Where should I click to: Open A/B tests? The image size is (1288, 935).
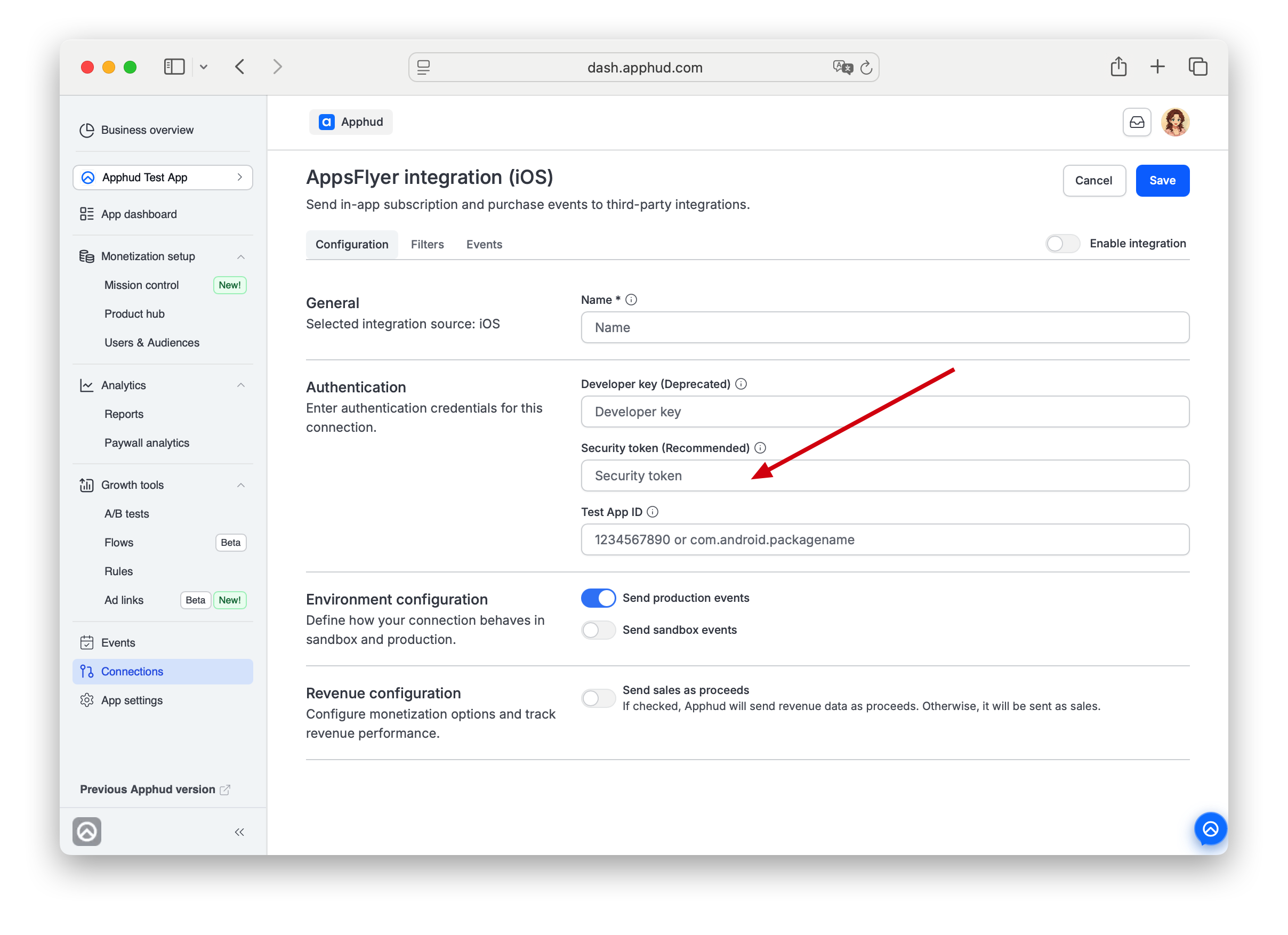127,514
